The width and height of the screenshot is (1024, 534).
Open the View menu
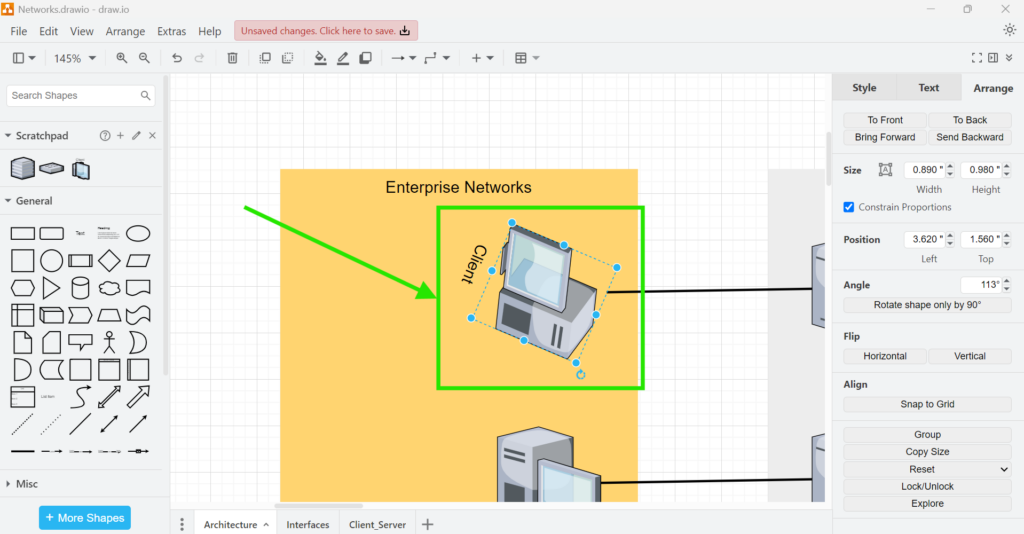pos(82,31)
